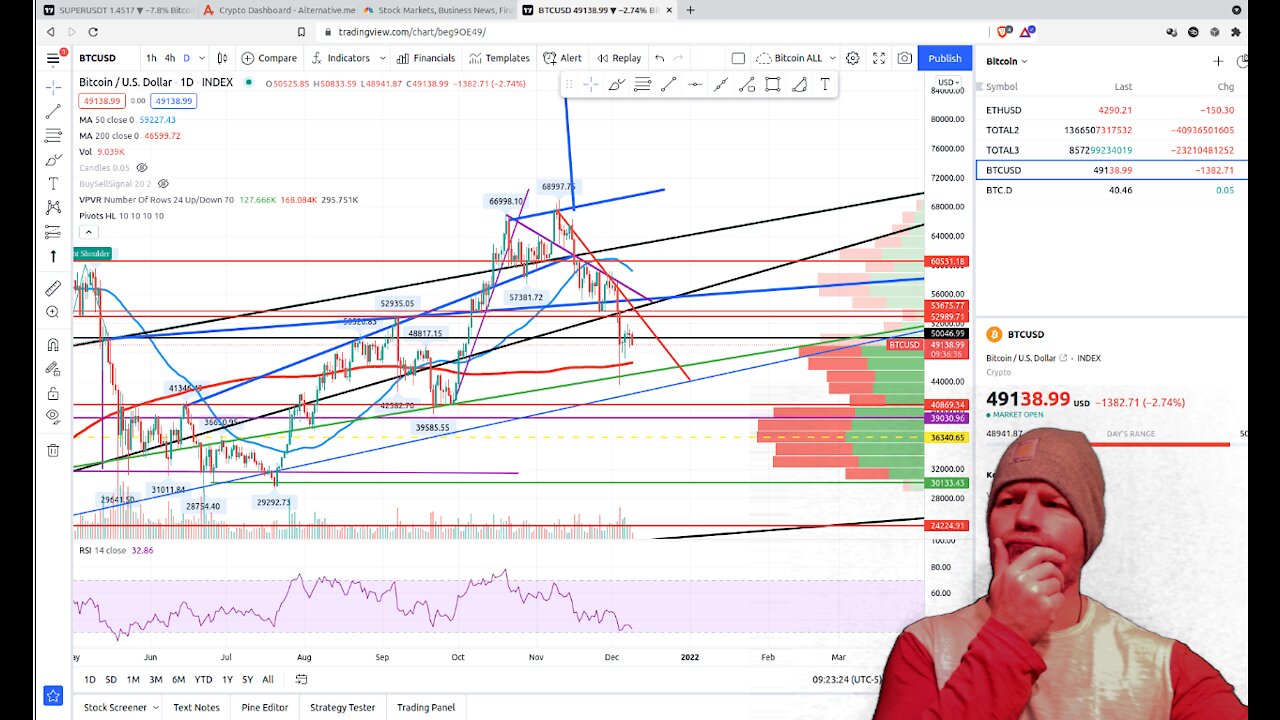Open chart settings gear

click(853, 58)
